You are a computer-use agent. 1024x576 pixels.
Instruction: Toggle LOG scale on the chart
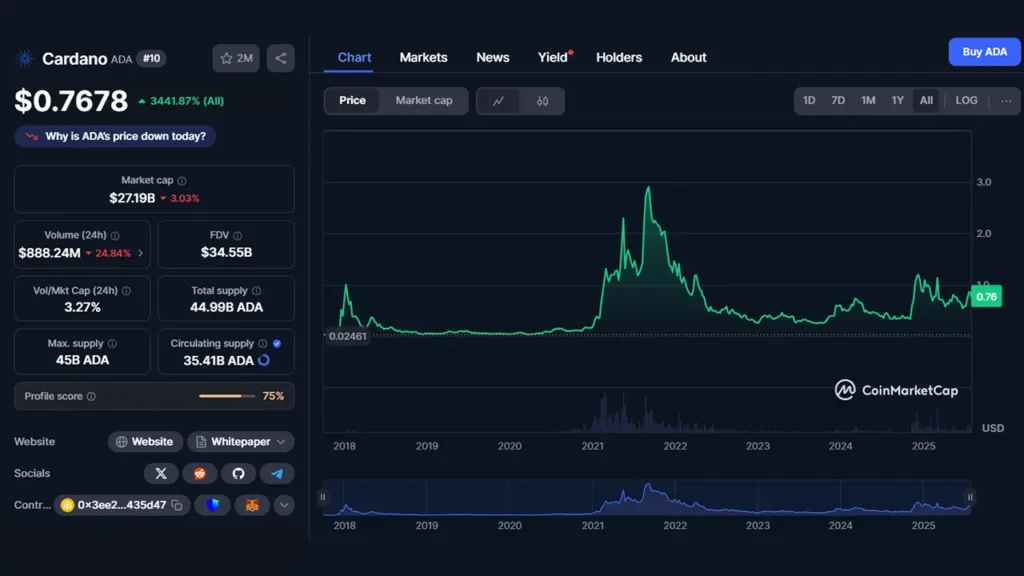967,101
